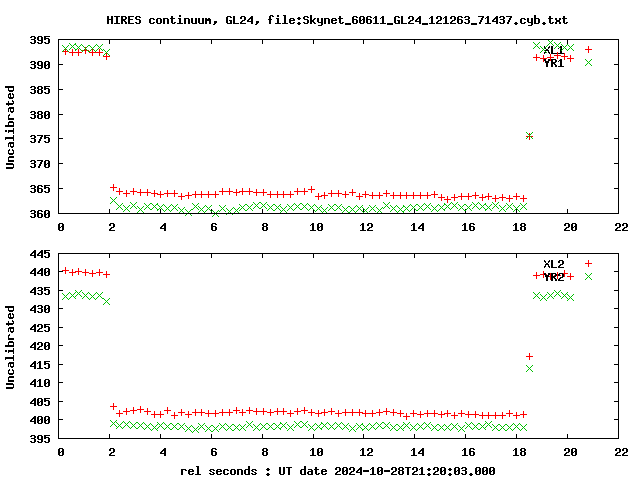Click the 420 tick label on lower y-axis

coord(40,346)
